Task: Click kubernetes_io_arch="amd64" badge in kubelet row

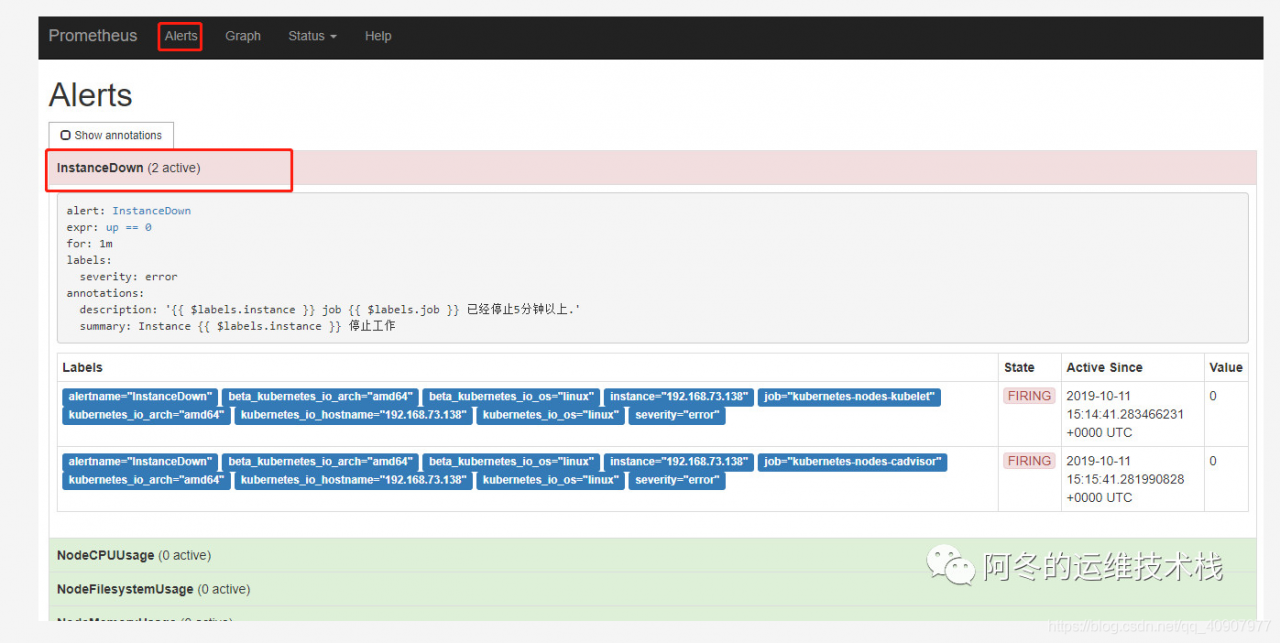Action: [147, 415]
